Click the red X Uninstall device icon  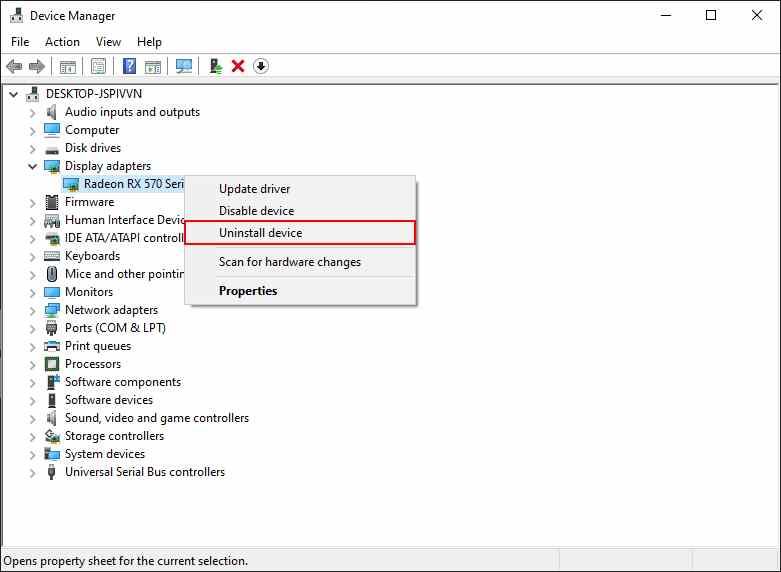point(238,66)
